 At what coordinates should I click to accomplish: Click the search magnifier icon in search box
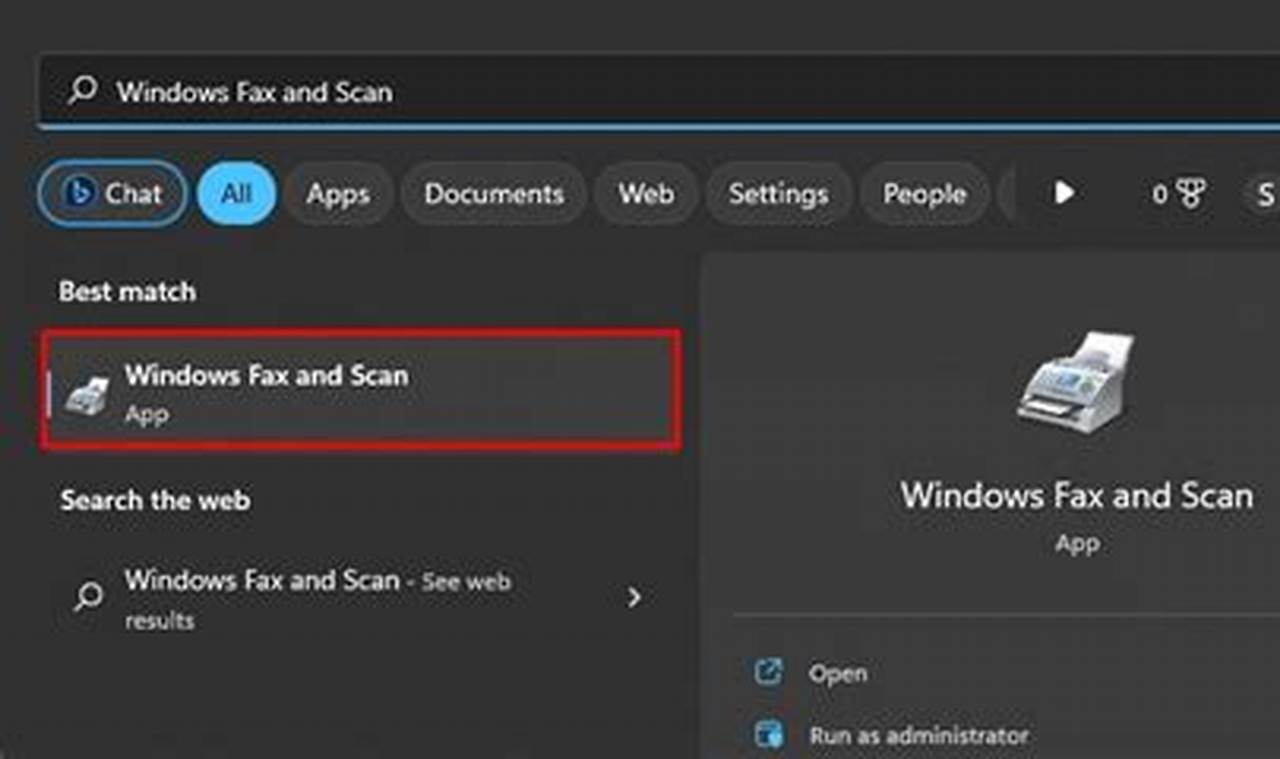82,91
